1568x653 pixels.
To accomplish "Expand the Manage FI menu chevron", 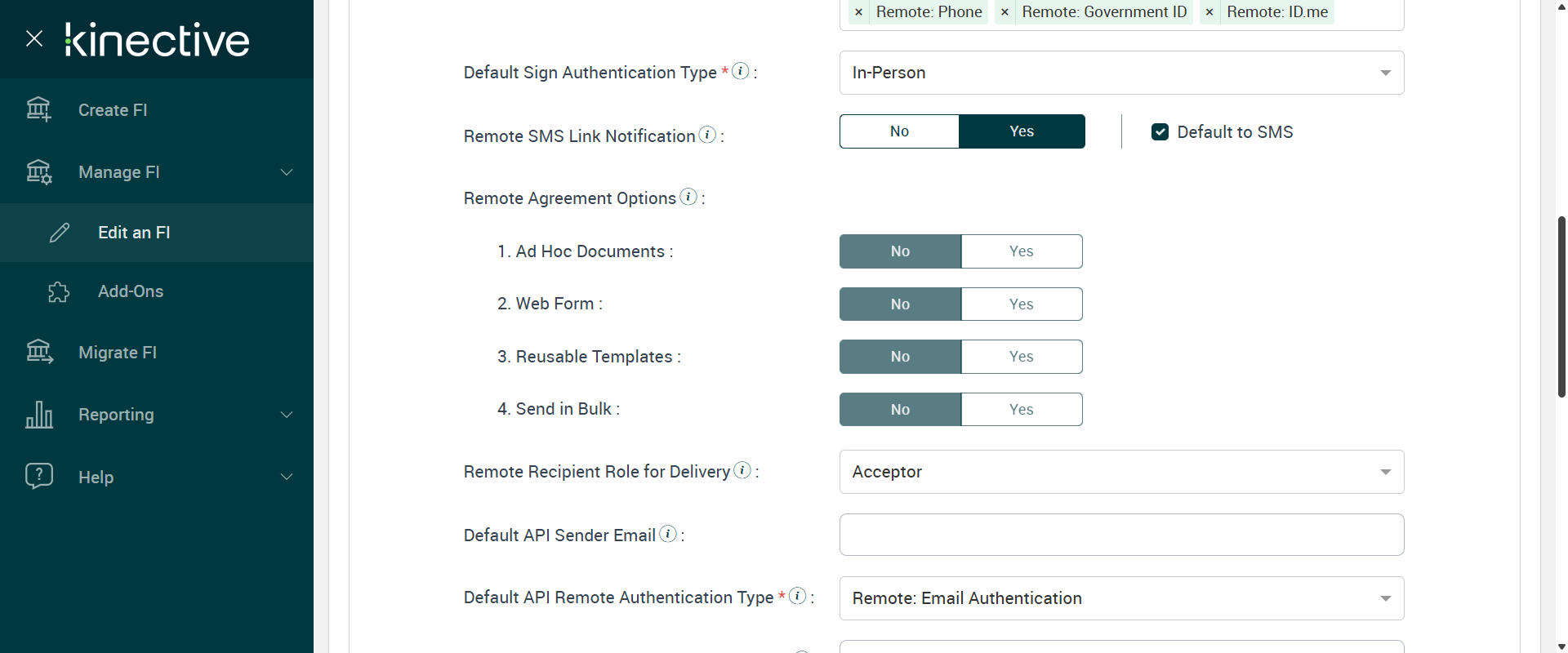I will point(287,172).
